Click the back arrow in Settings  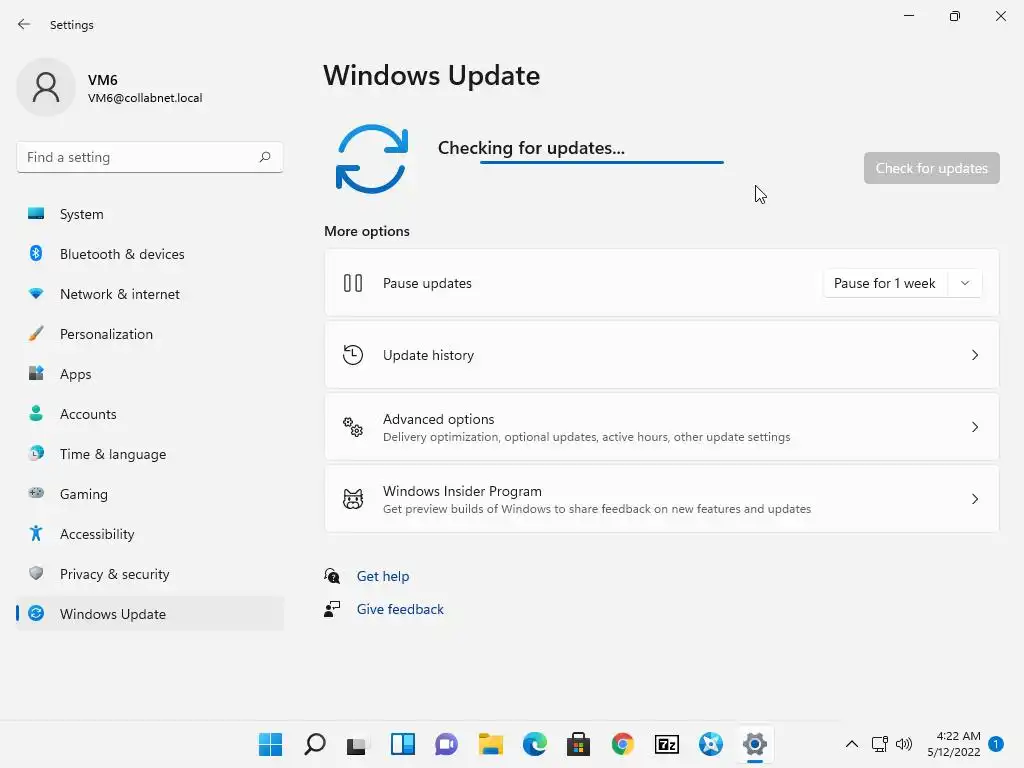[24, 24]
